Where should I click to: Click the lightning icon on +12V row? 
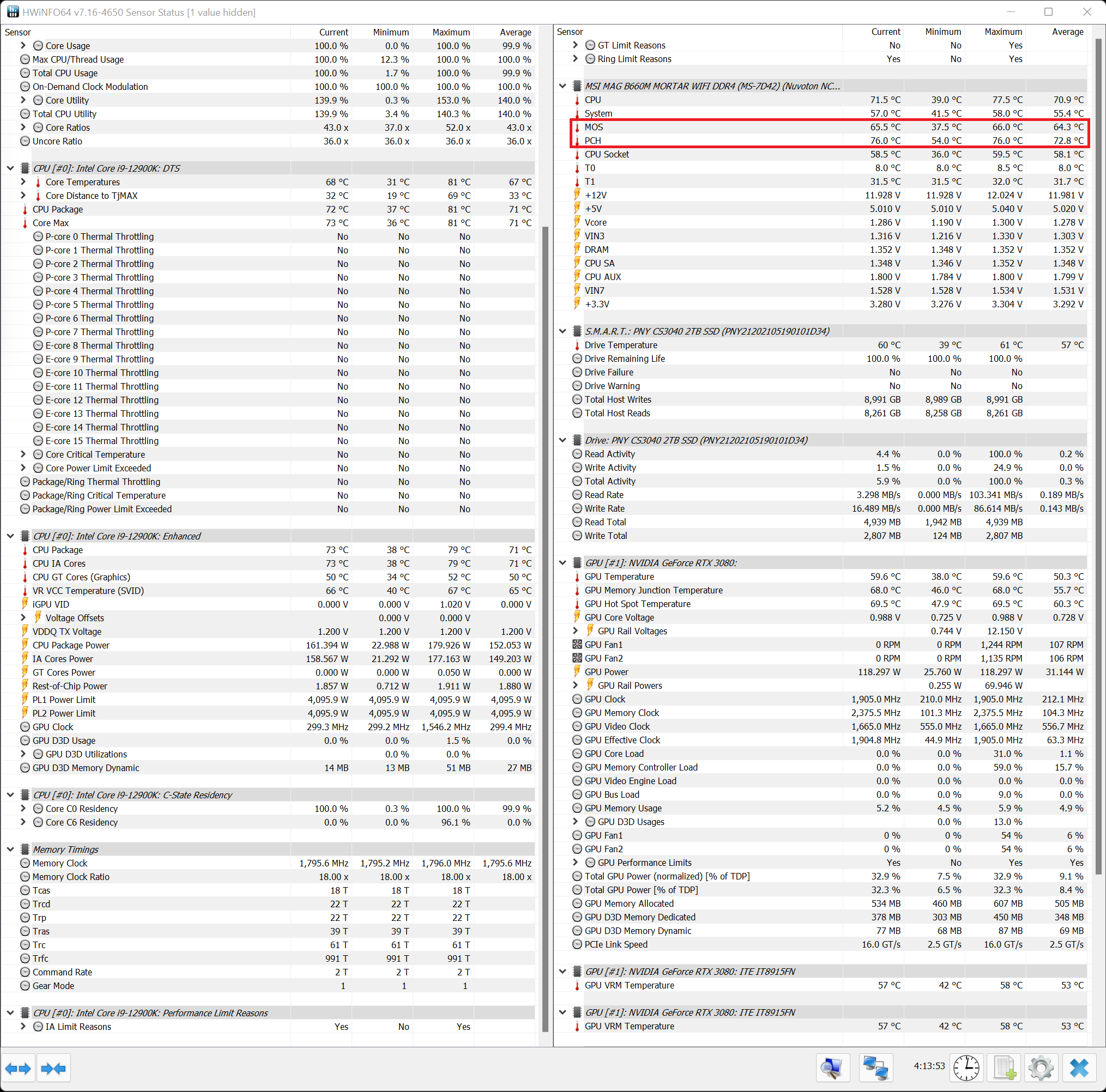(577, 195)
